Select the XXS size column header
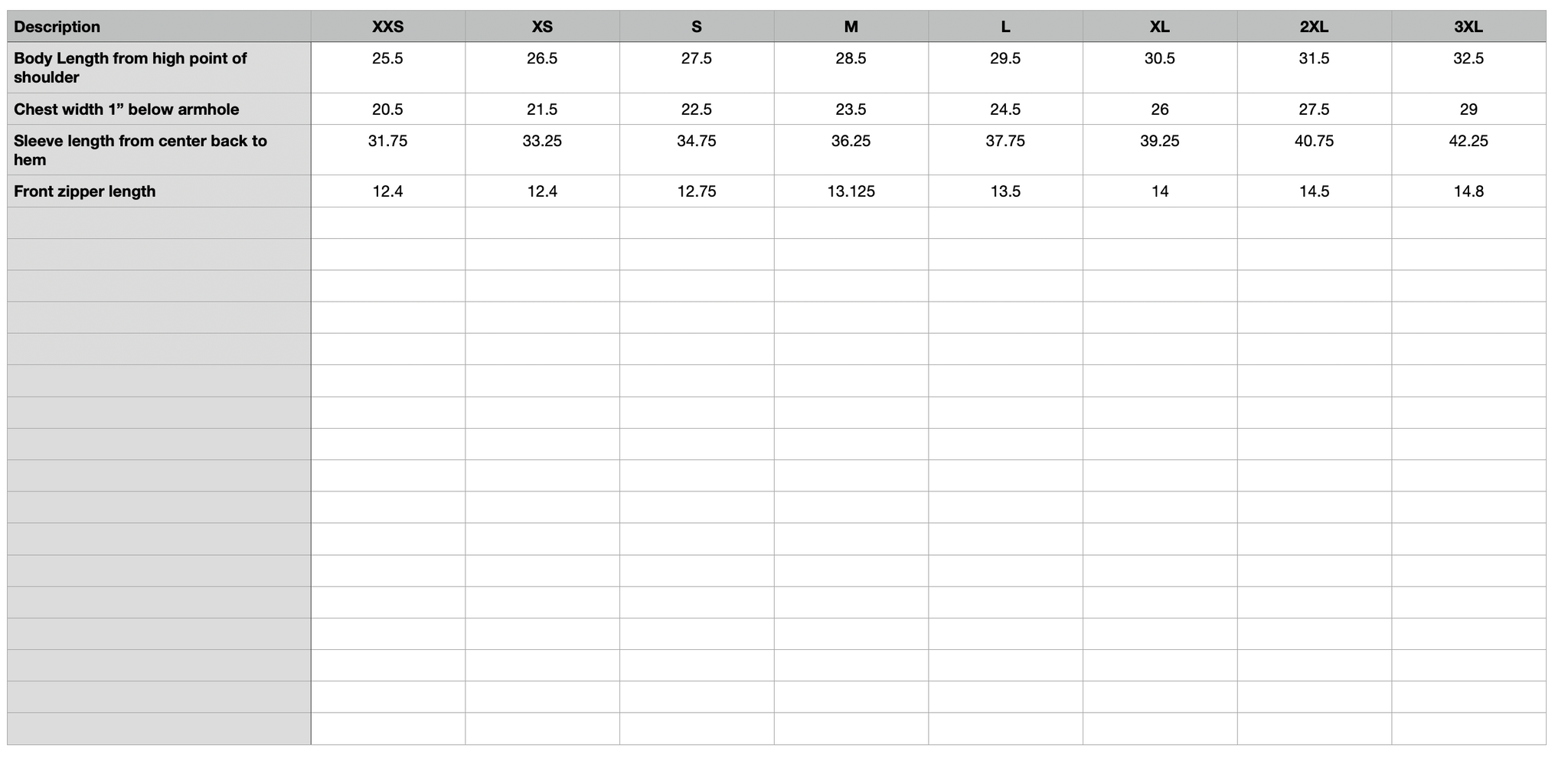Image resolution: width=1568 pixels, height=764 pixels. point(387,27)
